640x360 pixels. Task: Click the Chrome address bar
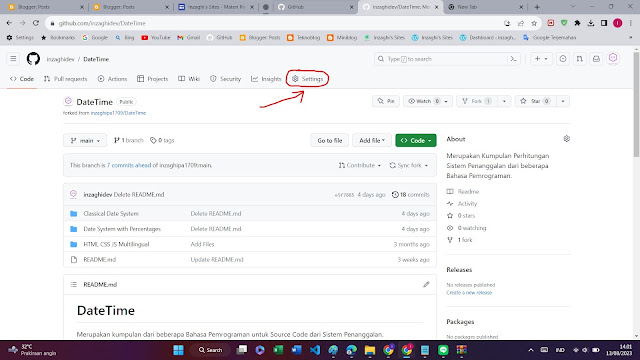278,23
